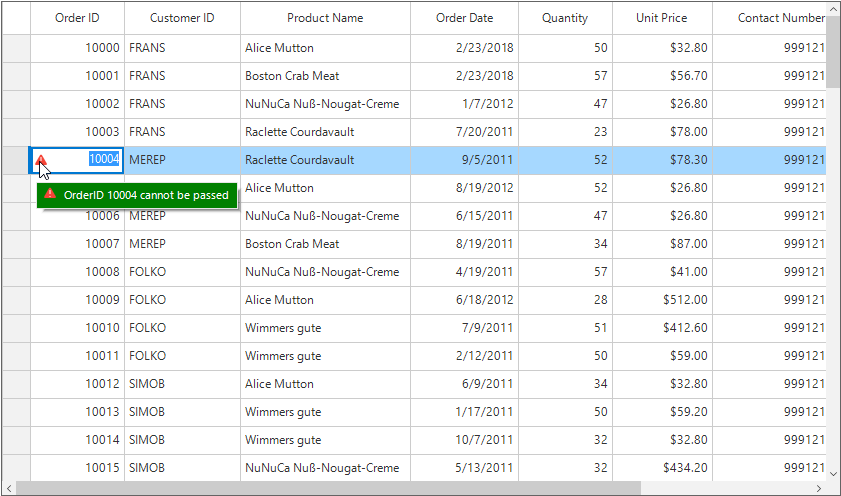The height and width of the screenshot is (496, 841).
Task: Click Boston Crab Meat in order 10007 row
Action: click(292, 244)
